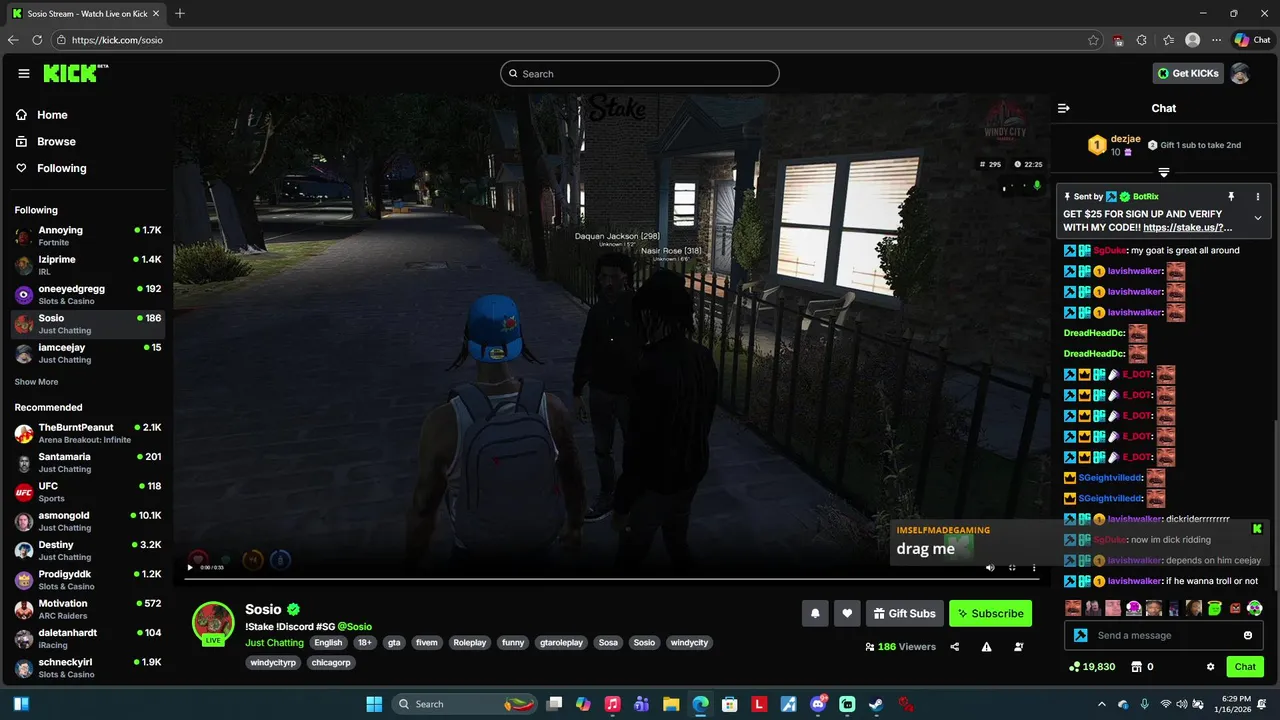Click the browser address bar

pyautogui.click(x=575, y=40)
